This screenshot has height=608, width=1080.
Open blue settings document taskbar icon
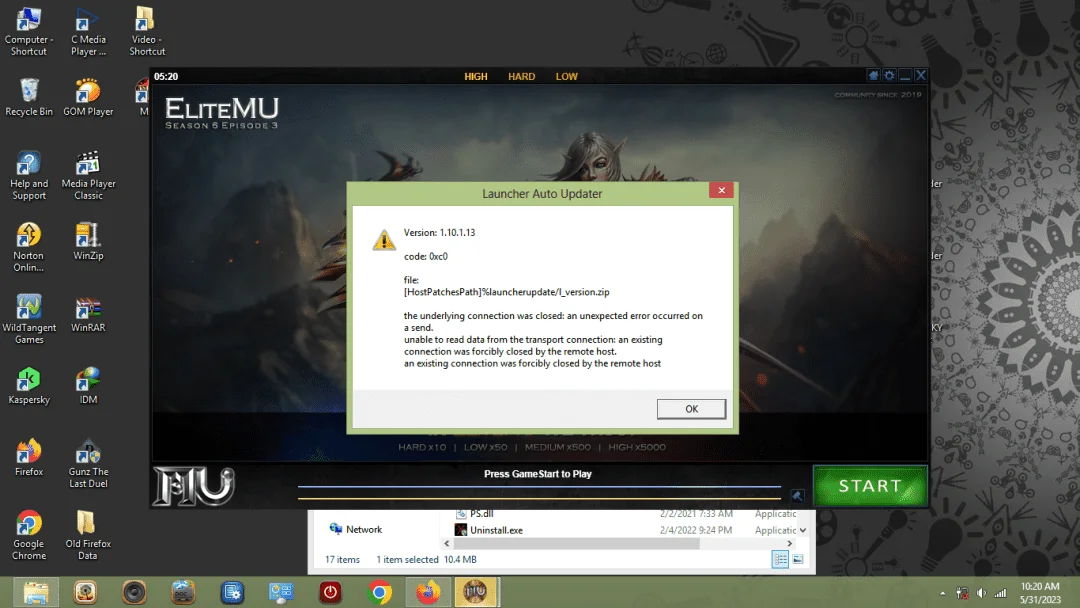(x=232, y=592)
